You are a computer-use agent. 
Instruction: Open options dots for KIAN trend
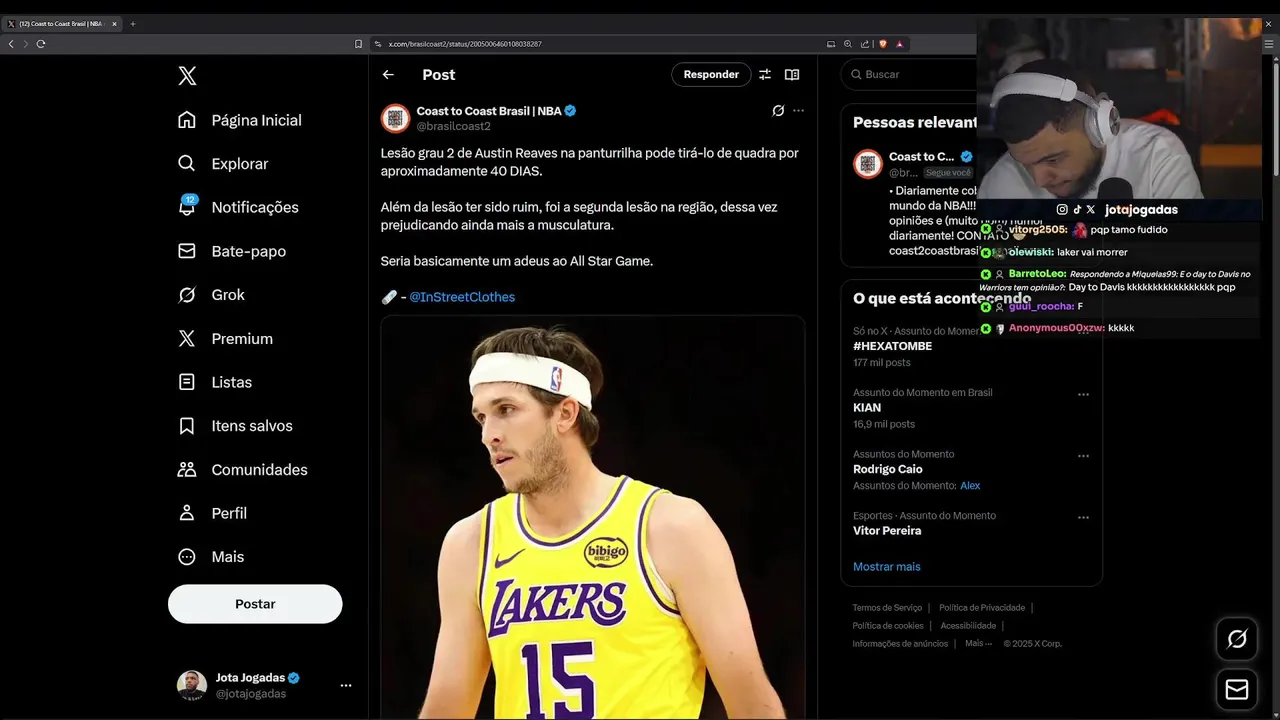pos(1083,395)
